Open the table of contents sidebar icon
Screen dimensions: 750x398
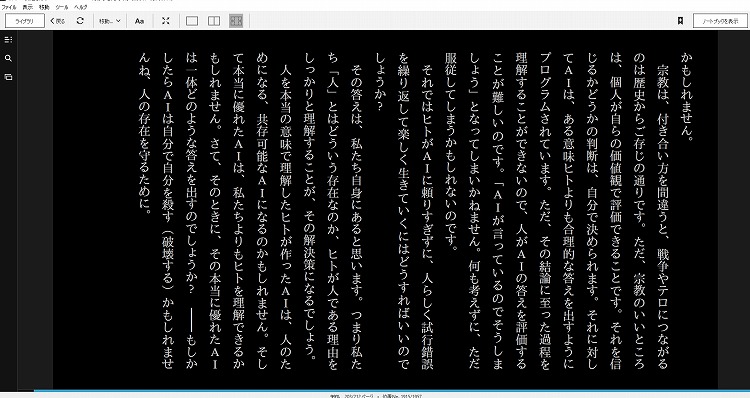(8, 40)
